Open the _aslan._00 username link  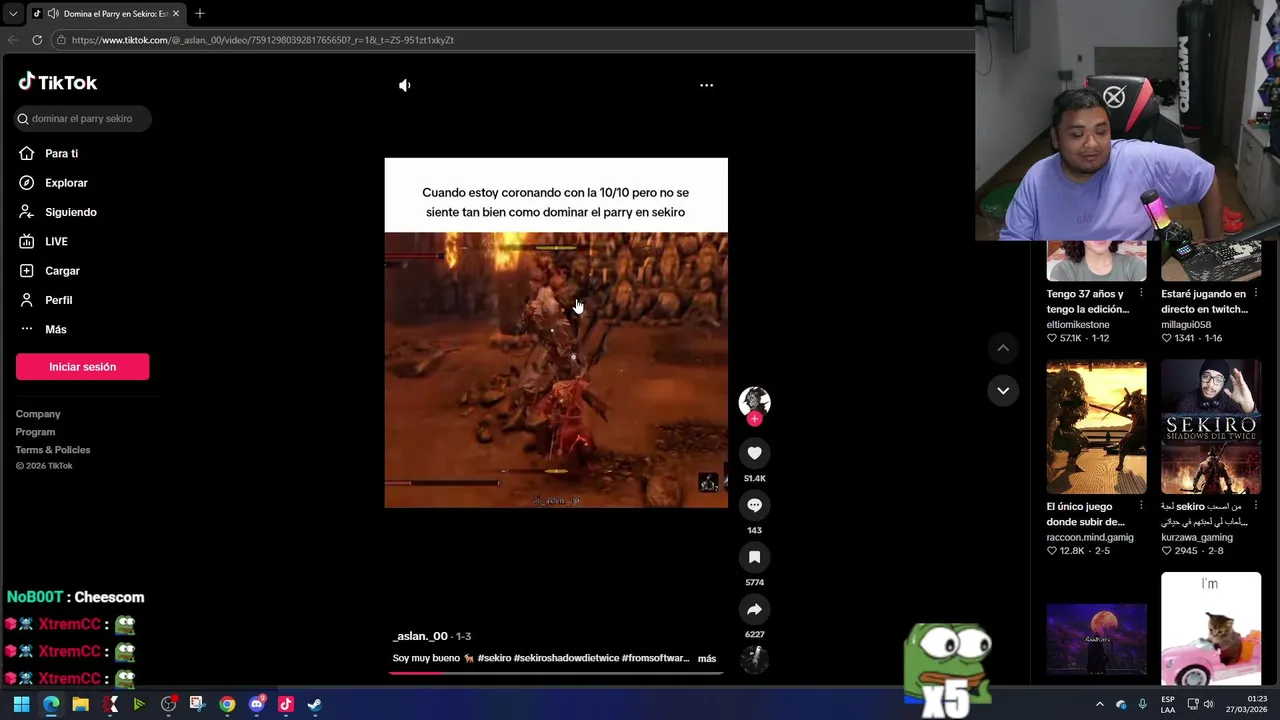tap(420, 636)
